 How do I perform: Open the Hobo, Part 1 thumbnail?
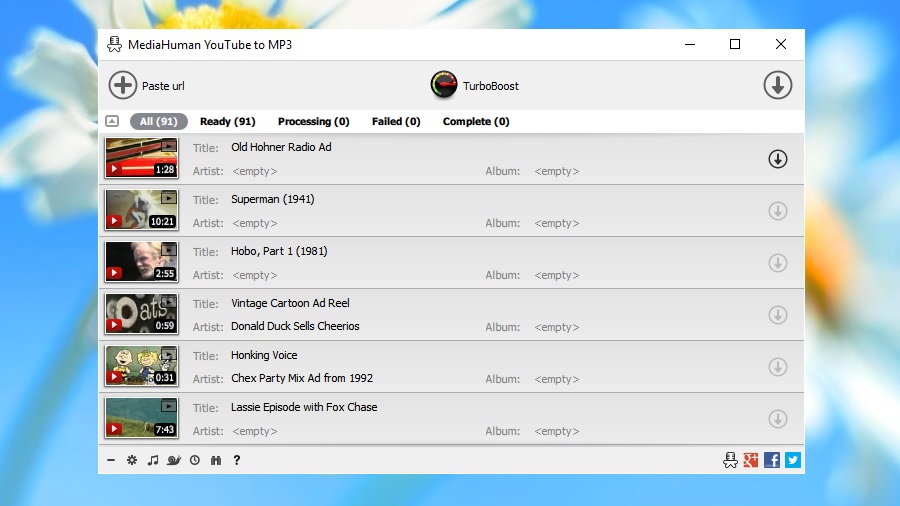(x=142, y=262)
